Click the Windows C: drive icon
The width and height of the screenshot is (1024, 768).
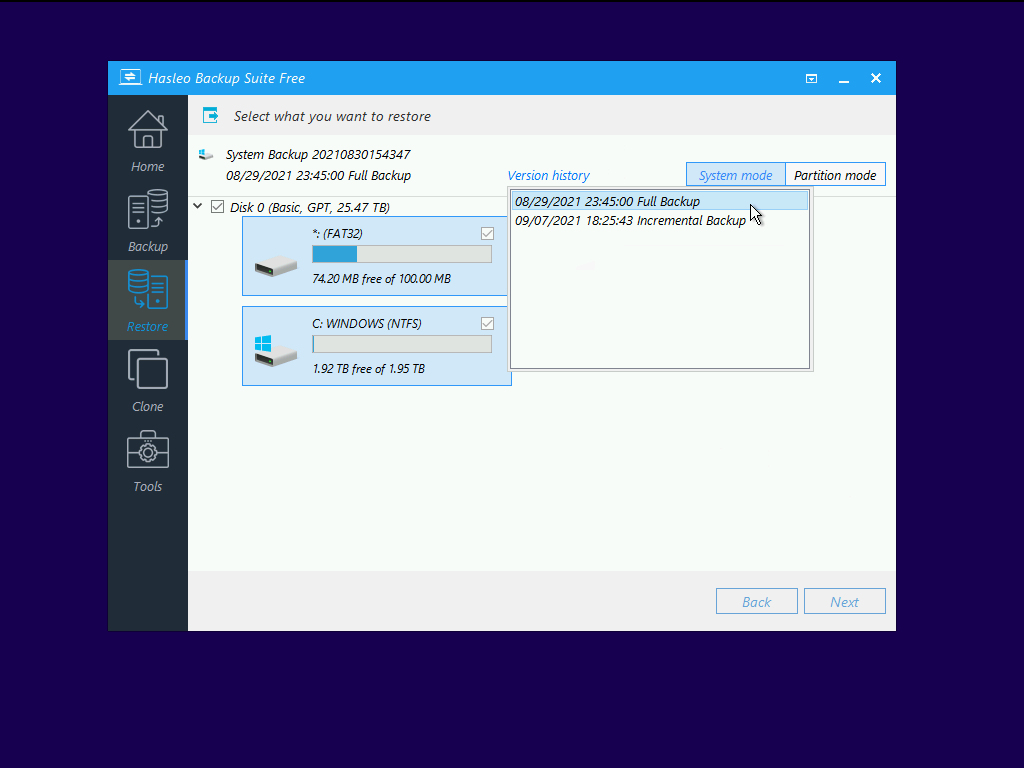tap(275, 350)
